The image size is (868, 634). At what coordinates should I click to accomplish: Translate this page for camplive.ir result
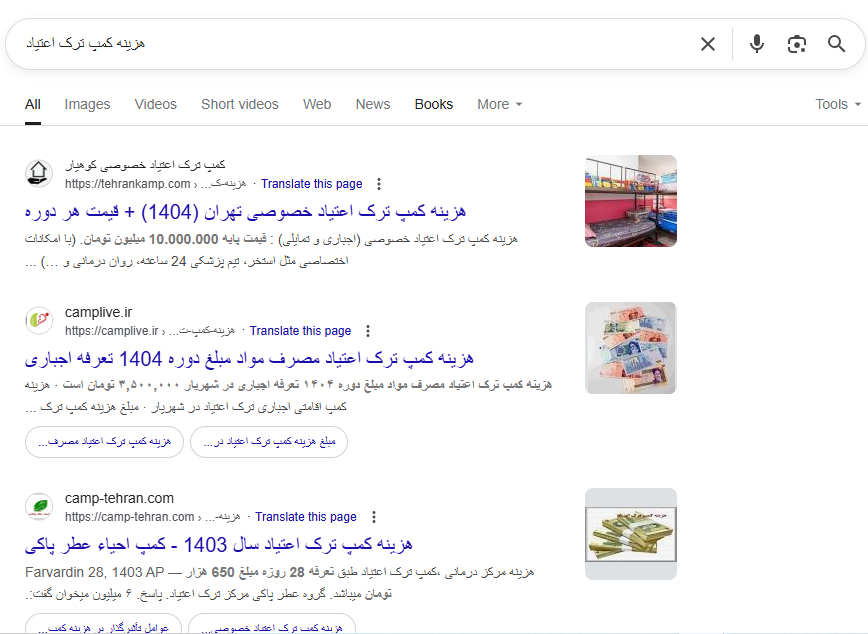point(300,331)
